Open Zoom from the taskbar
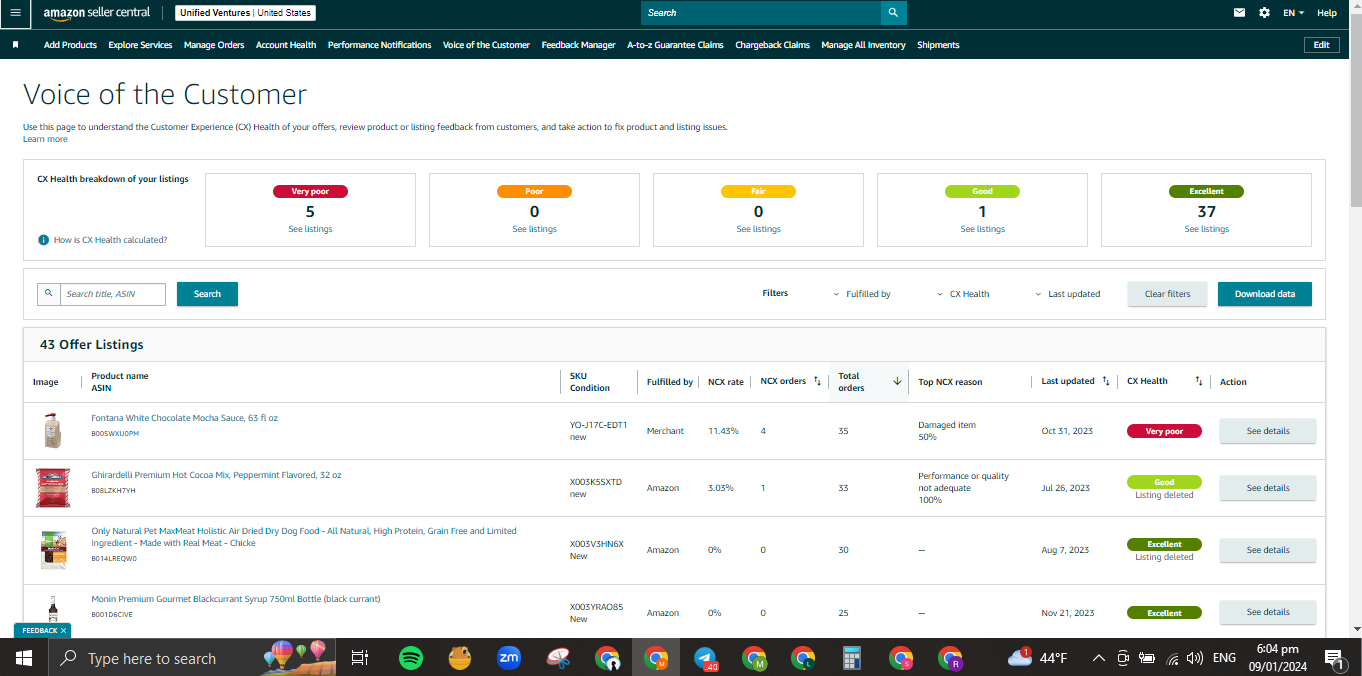Screen dimensions: 1362x676 [509, 658]
